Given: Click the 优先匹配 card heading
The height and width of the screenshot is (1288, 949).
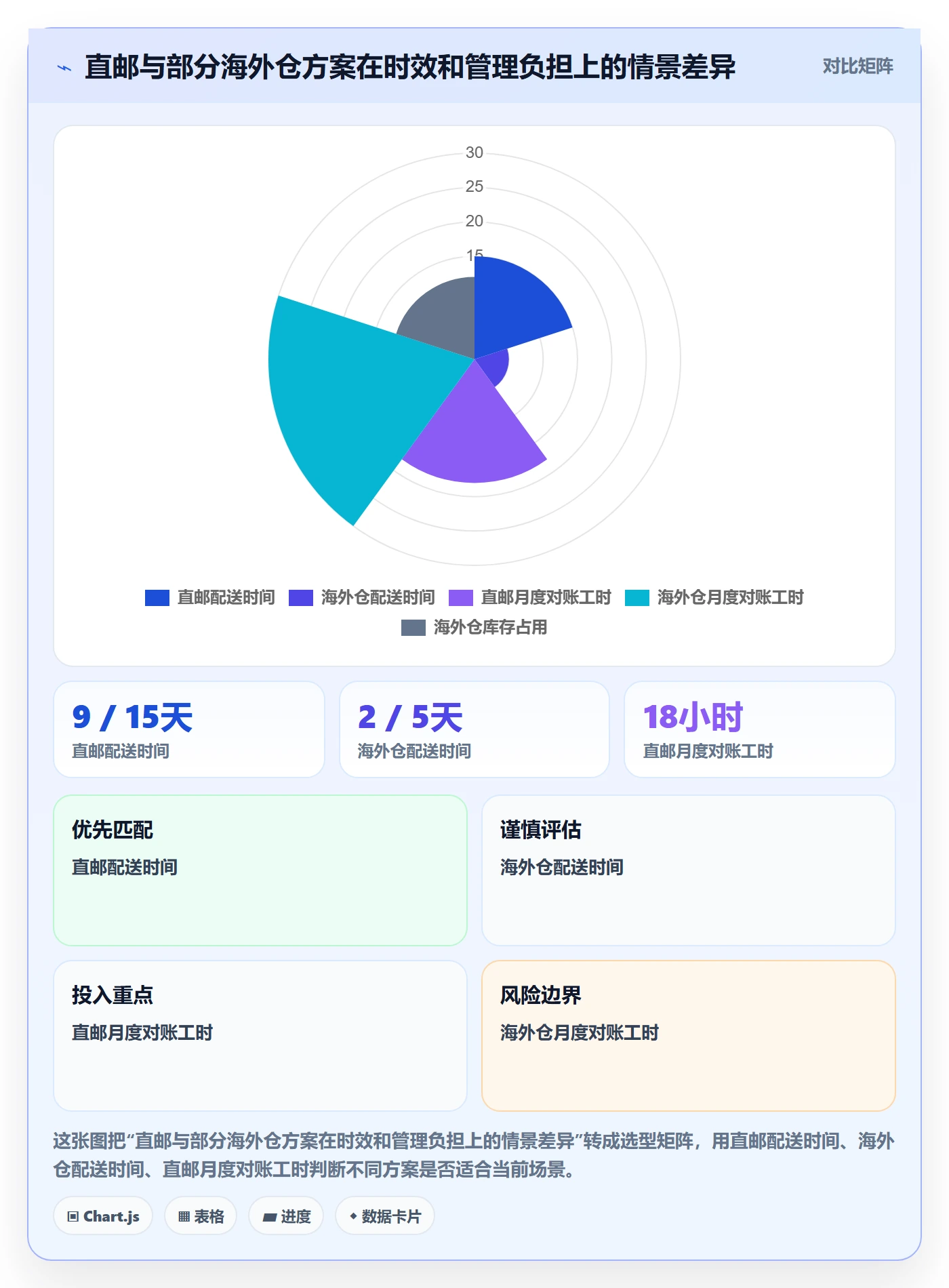Looking at the screenshot, I should click(x=113, y=830).
